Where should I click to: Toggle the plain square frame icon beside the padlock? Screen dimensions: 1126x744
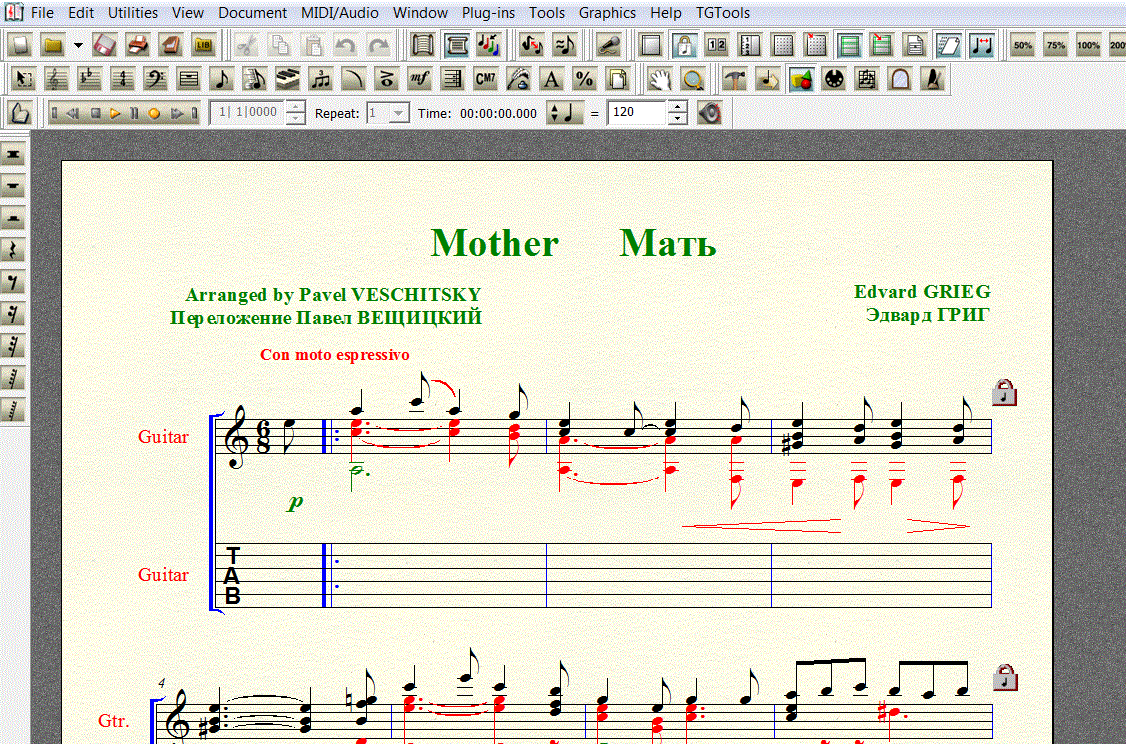tap(651, 45)
